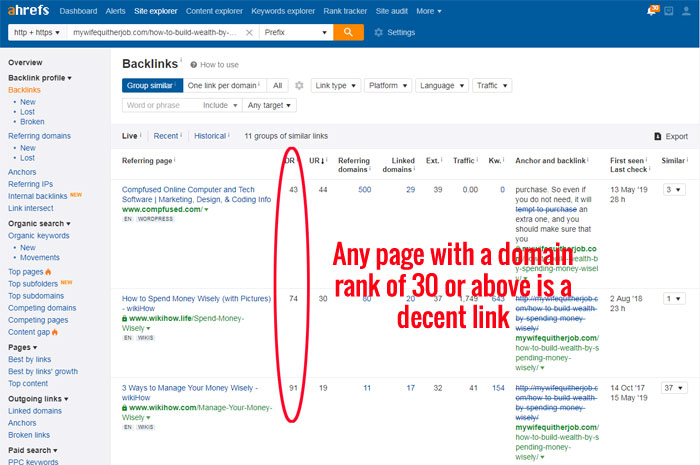Switch to the Recent tab

click(166, 136)
